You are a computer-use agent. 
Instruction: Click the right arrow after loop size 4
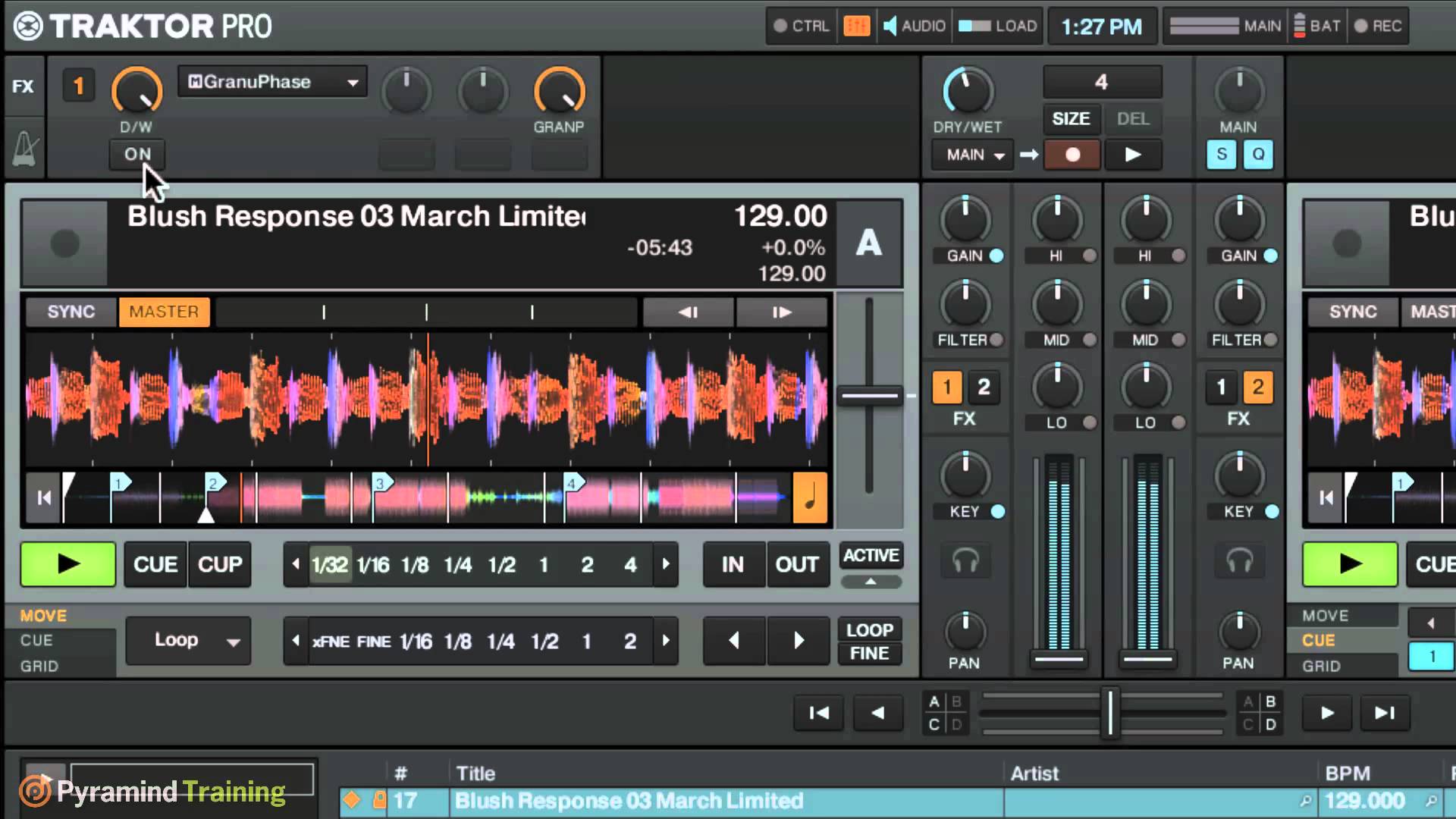[x=666, y=564]
